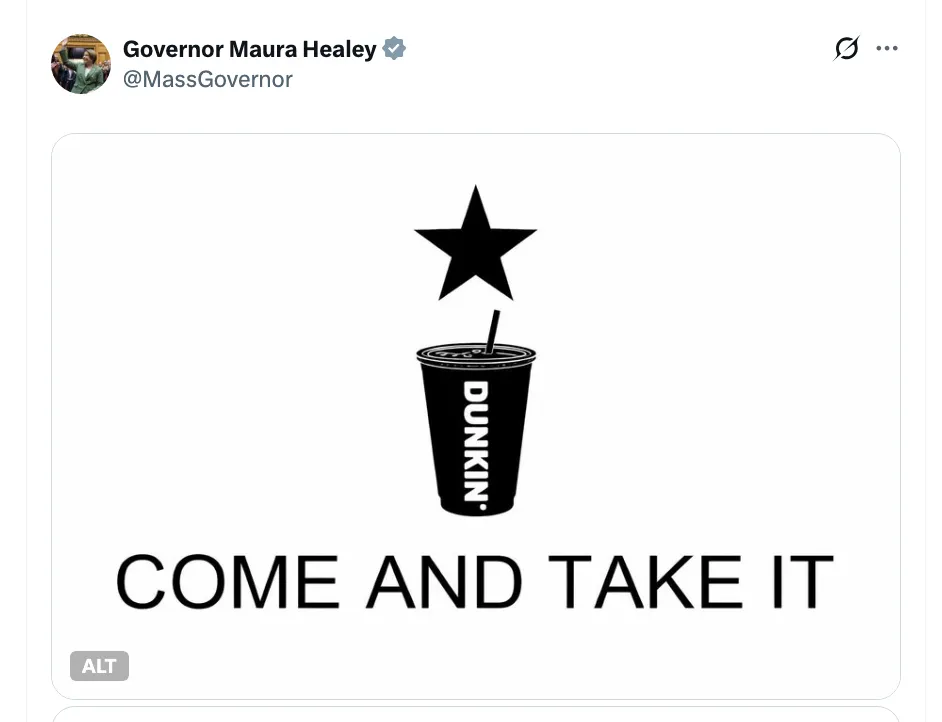
Task: Click the Governor Maura Healey display name
Action: (250, 49)
